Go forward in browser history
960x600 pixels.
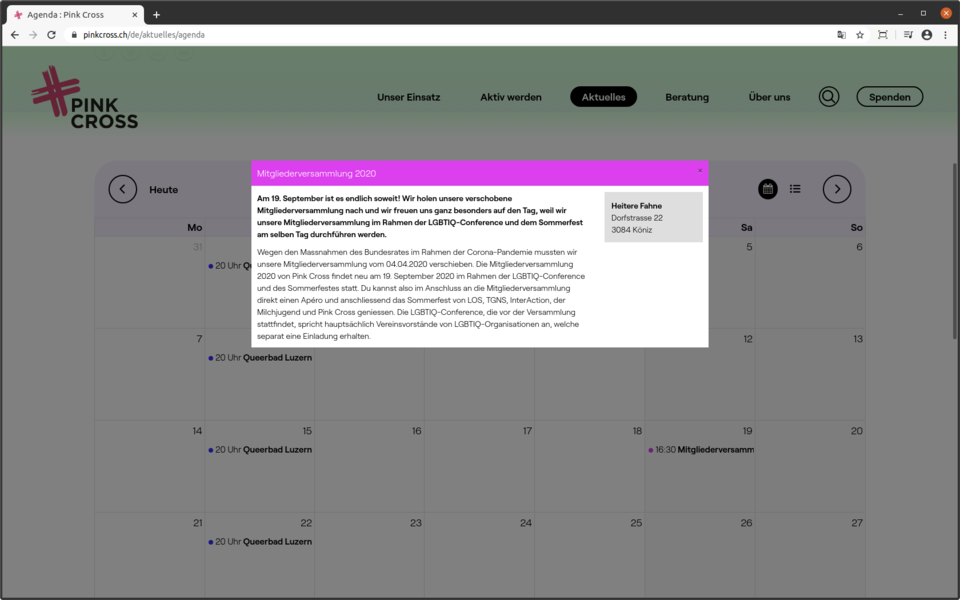(33, 35)
